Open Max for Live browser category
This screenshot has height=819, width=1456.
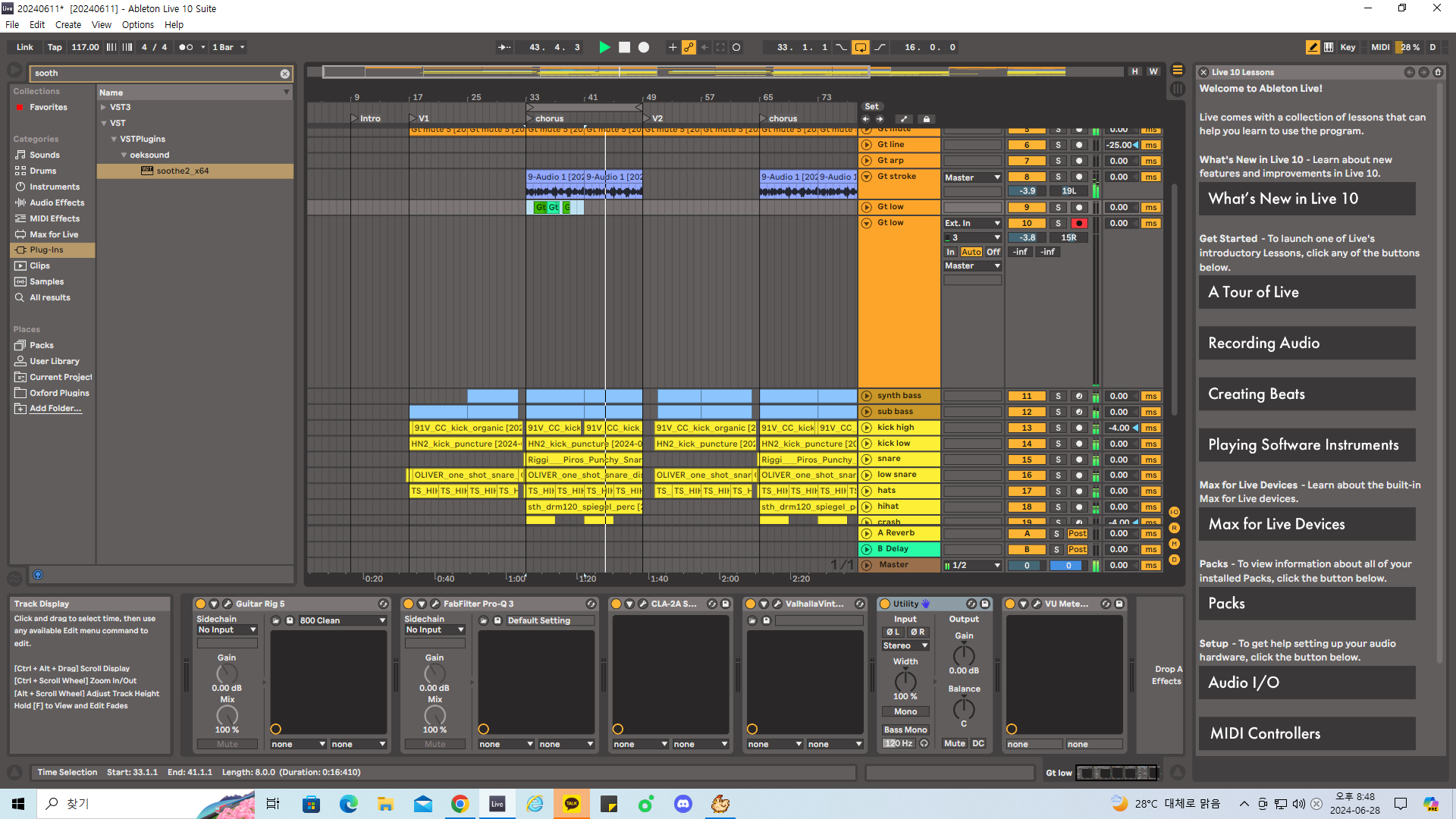54,234
